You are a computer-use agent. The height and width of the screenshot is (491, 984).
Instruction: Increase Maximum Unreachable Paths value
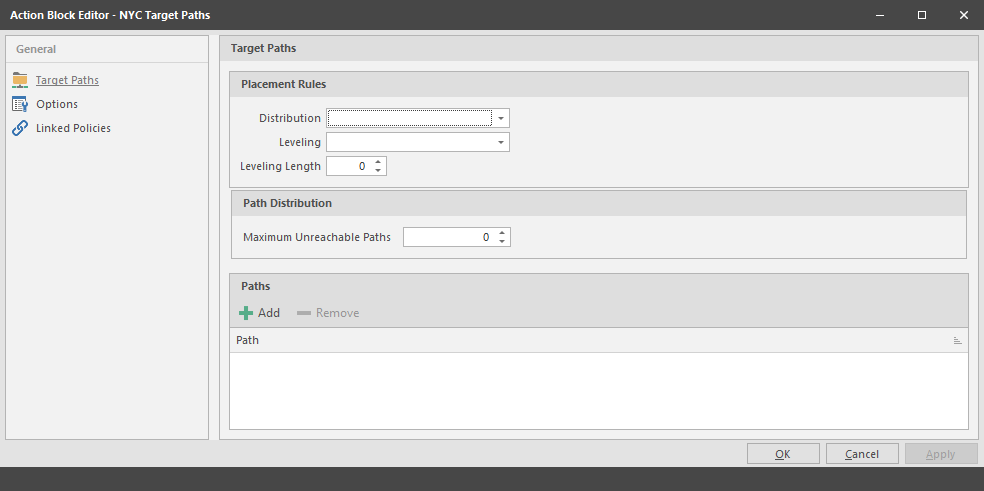[502, 233]
